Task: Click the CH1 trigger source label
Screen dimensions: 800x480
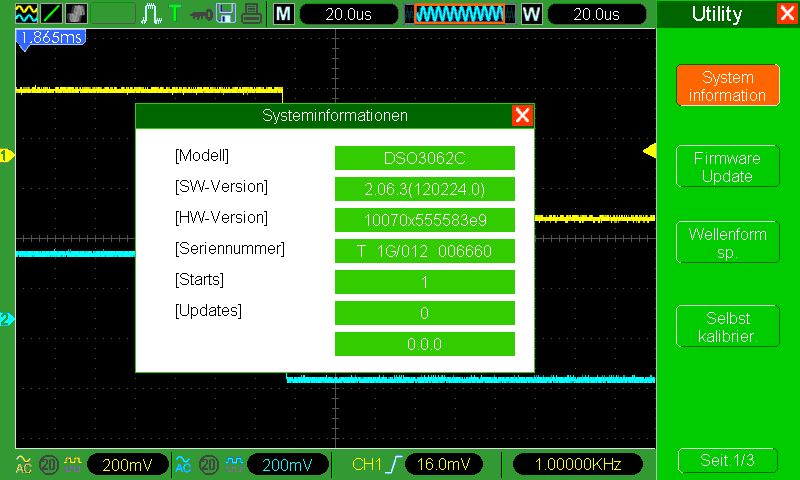Action: pyautogui.click(x=366, y=464)
